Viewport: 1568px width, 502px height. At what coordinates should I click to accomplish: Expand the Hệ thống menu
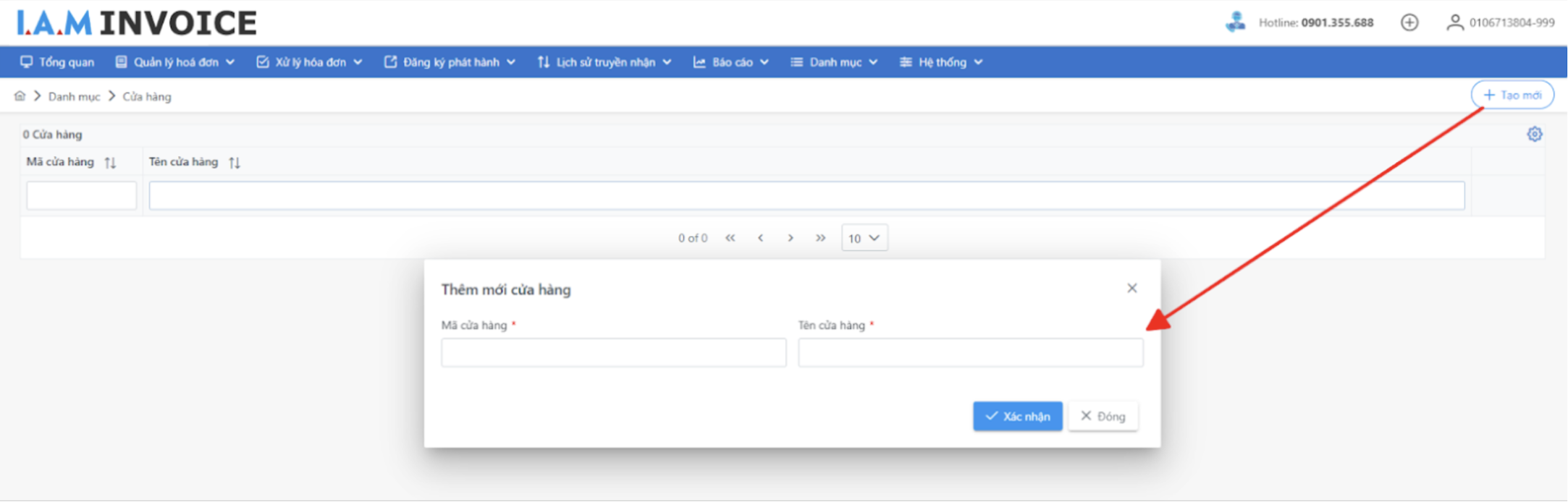coord(941,62)
